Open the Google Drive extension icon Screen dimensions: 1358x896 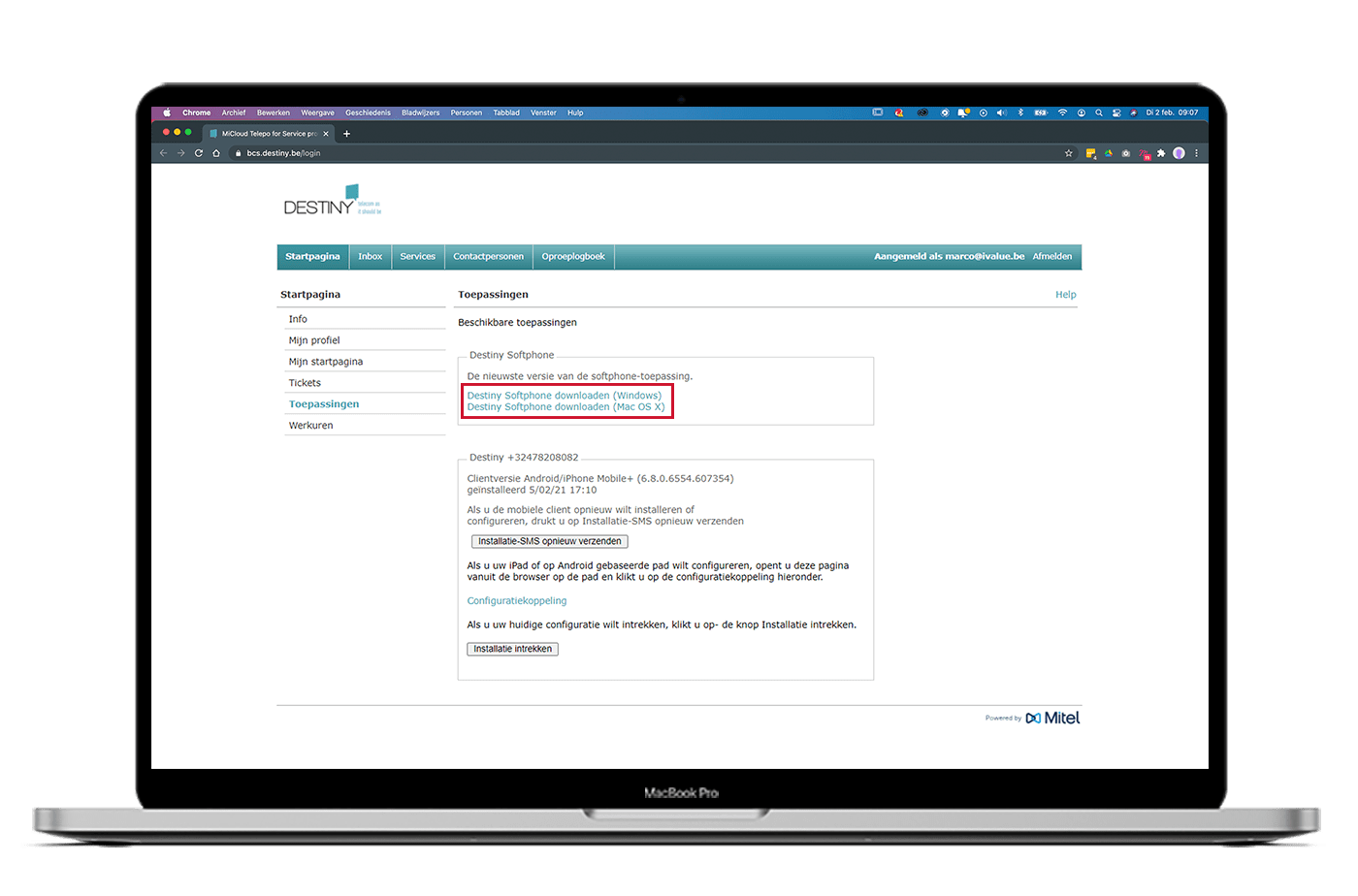click(x=1109, y=153)
